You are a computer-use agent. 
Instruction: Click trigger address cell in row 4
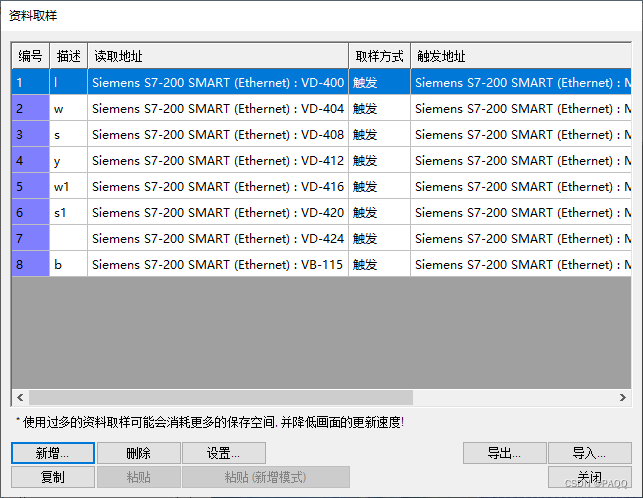(x=521, y=160)
